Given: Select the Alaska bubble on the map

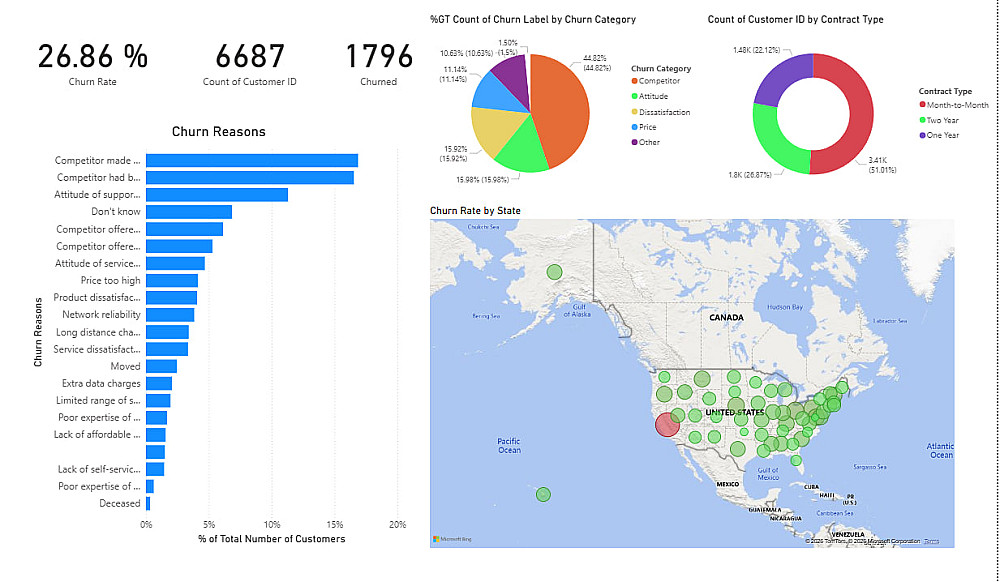Looking at the screenshot, I should 554,272.
